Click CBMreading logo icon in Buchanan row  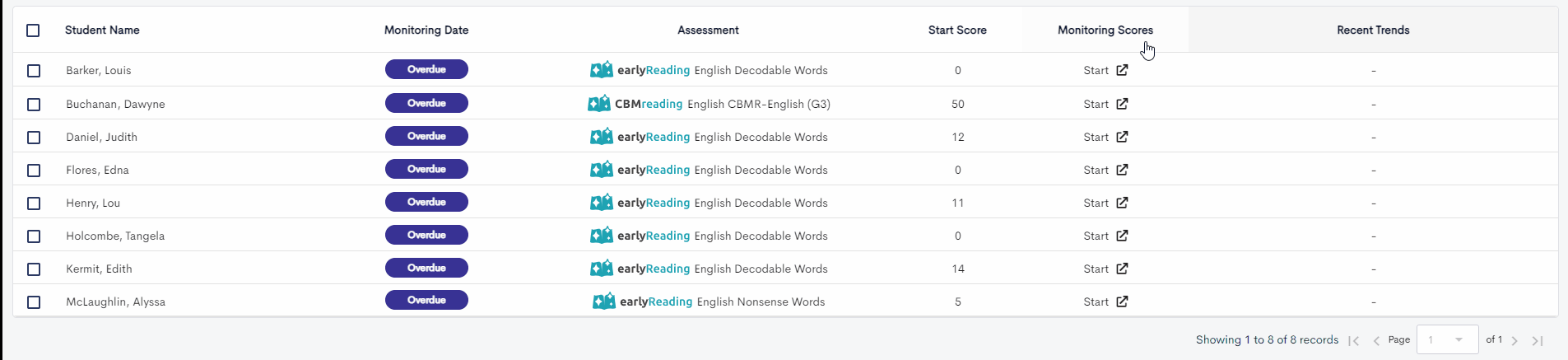click(599, 104)
